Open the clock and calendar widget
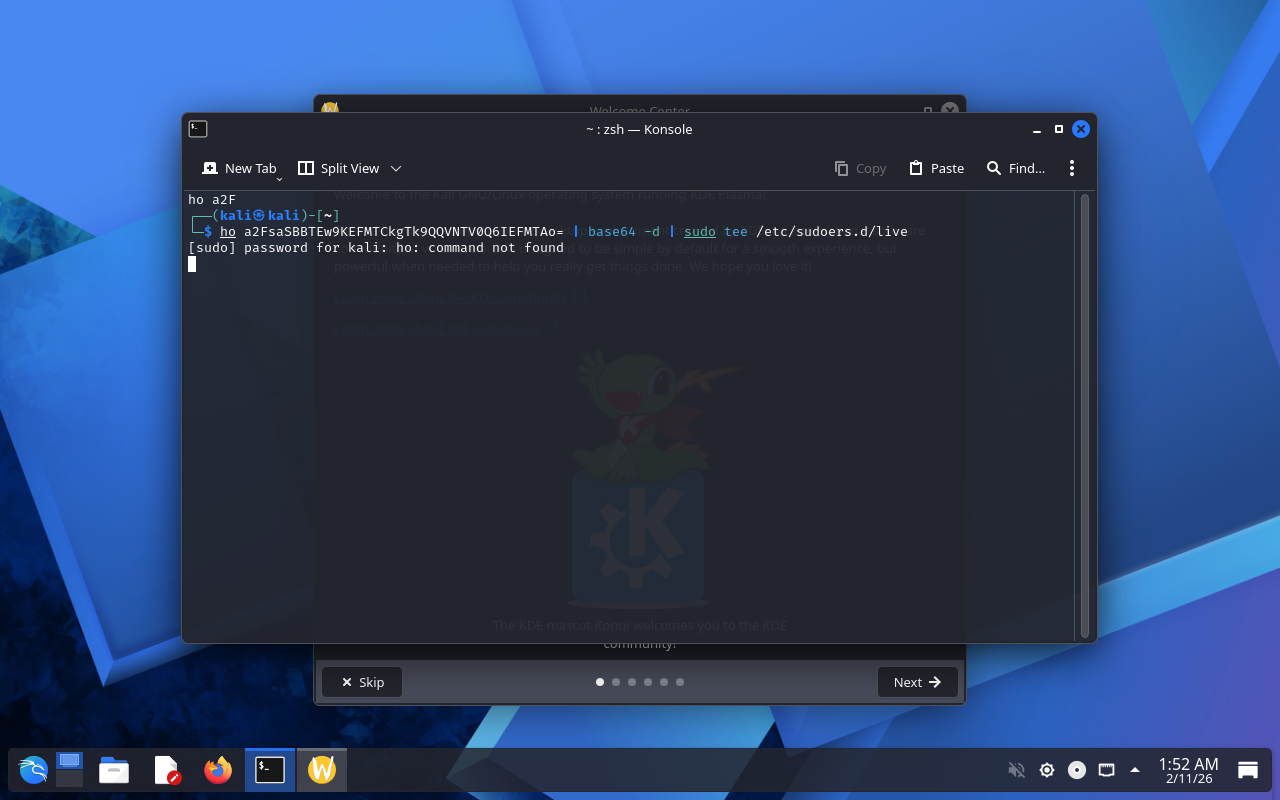The height and width of the screenshot is (800, 1280). tap(1188, 770)
